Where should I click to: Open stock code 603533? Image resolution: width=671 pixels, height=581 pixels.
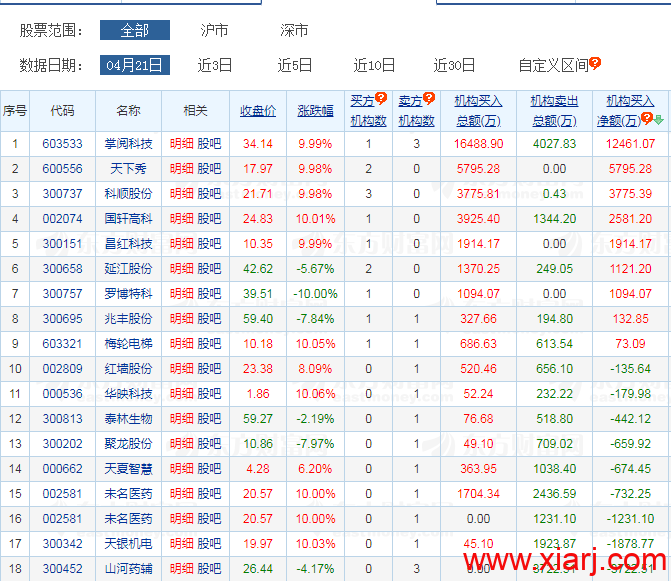pos(62,144)
